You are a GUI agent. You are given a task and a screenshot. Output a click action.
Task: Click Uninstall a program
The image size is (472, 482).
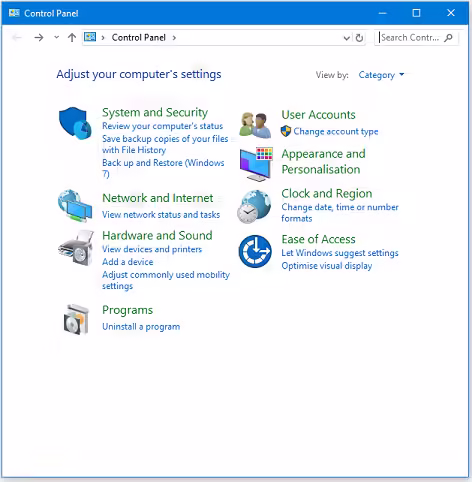pos(141,326)
